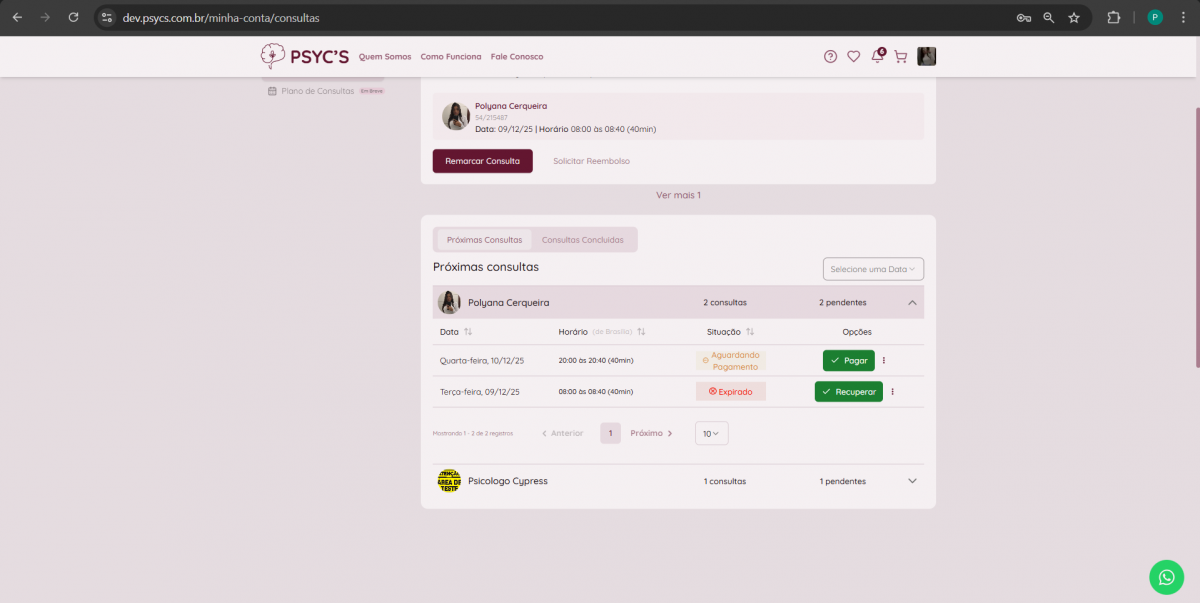Viewport: 1200px width, 603px height.
Task: Collapse Polyana Cerqueira appointments group
Action: (912, 302)
